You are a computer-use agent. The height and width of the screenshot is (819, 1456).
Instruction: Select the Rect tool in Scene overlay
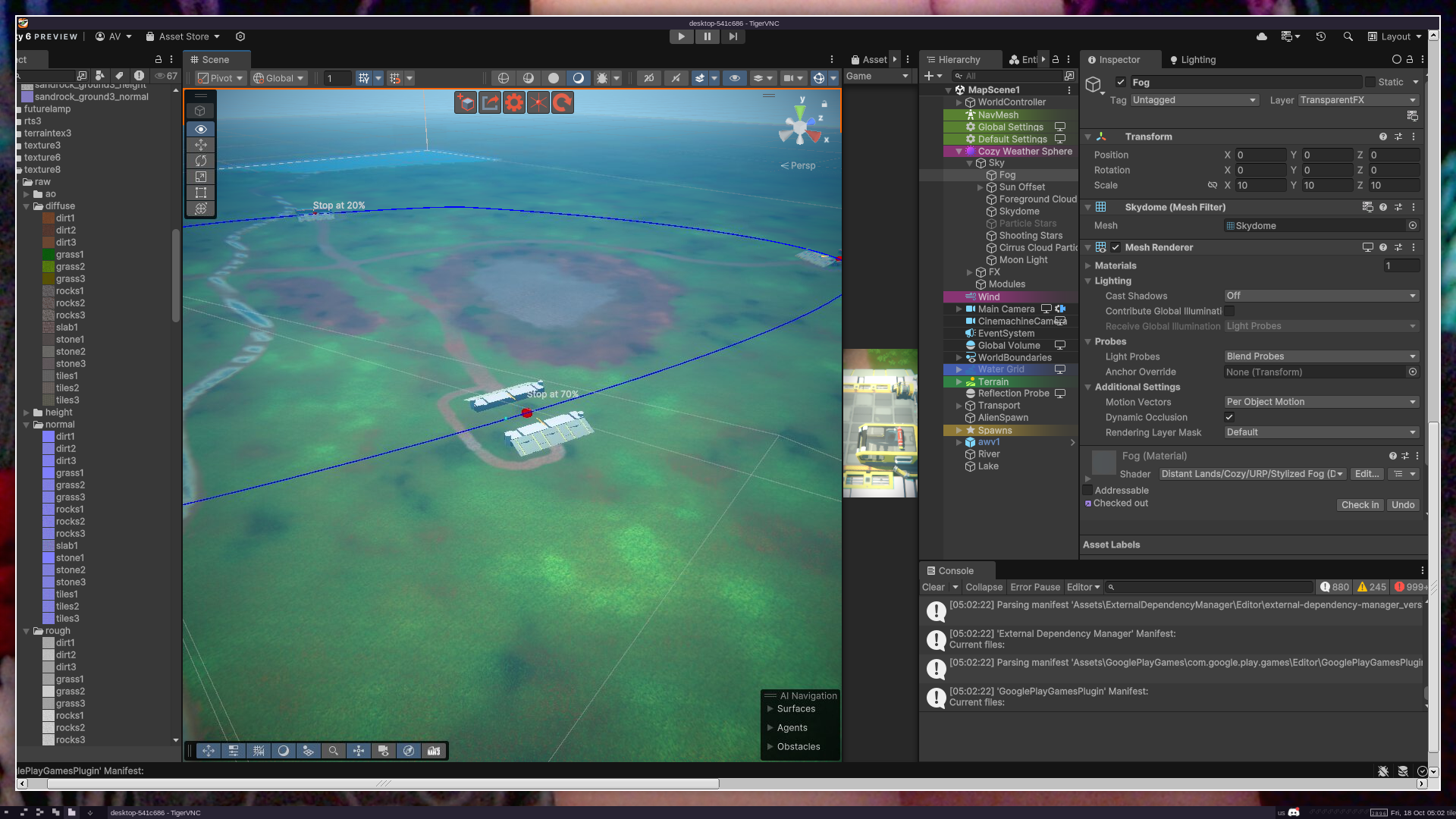tap(201, 193)
